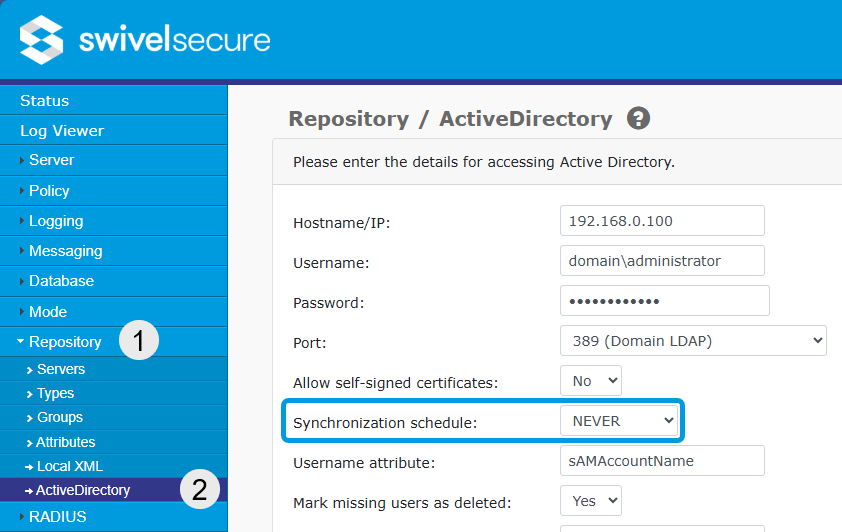Viewport: 842px width, 532px height.
Task: Open the Local XML repository link
Action: point(69,466)
